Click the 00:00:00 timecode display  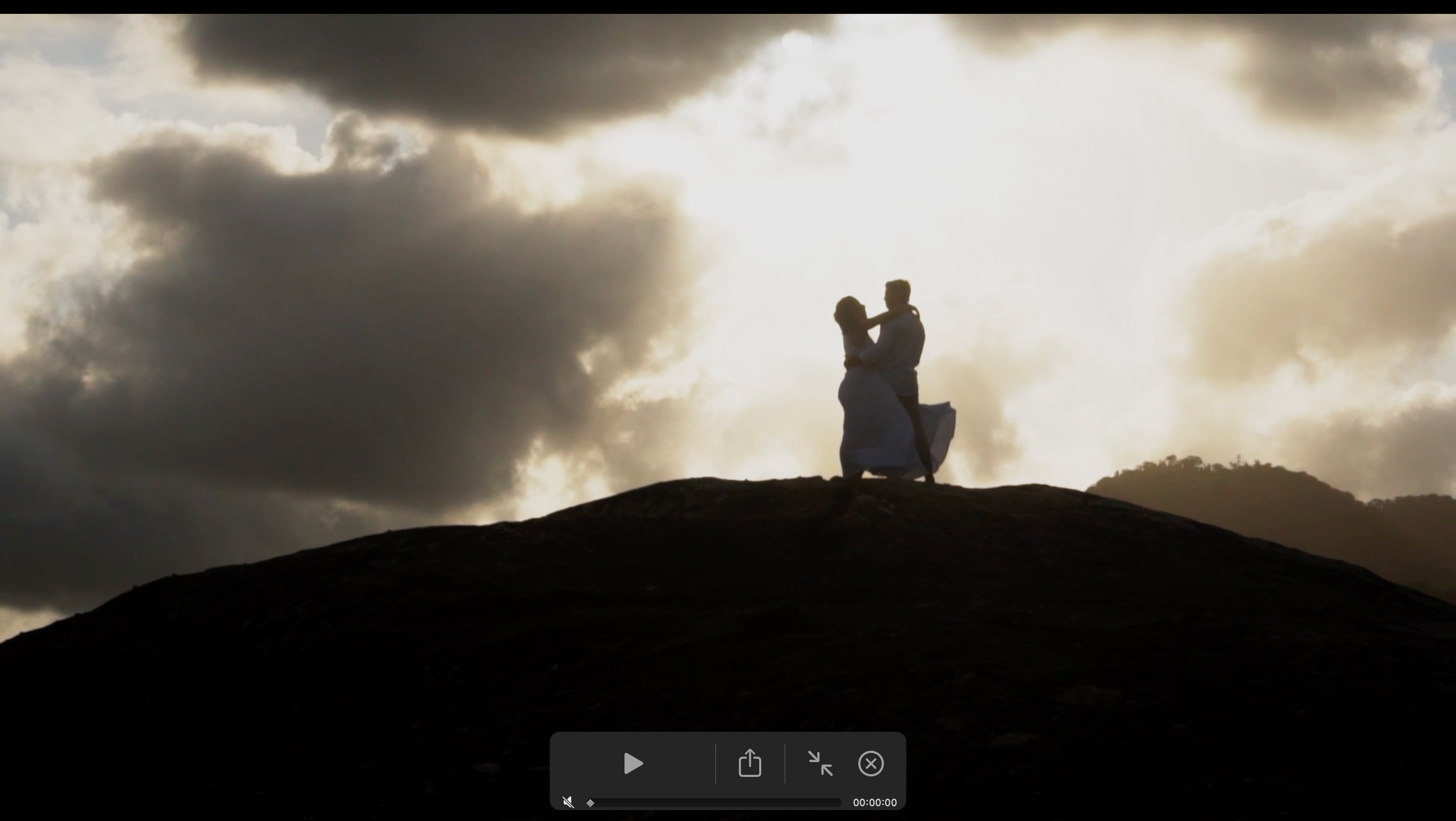875,802
